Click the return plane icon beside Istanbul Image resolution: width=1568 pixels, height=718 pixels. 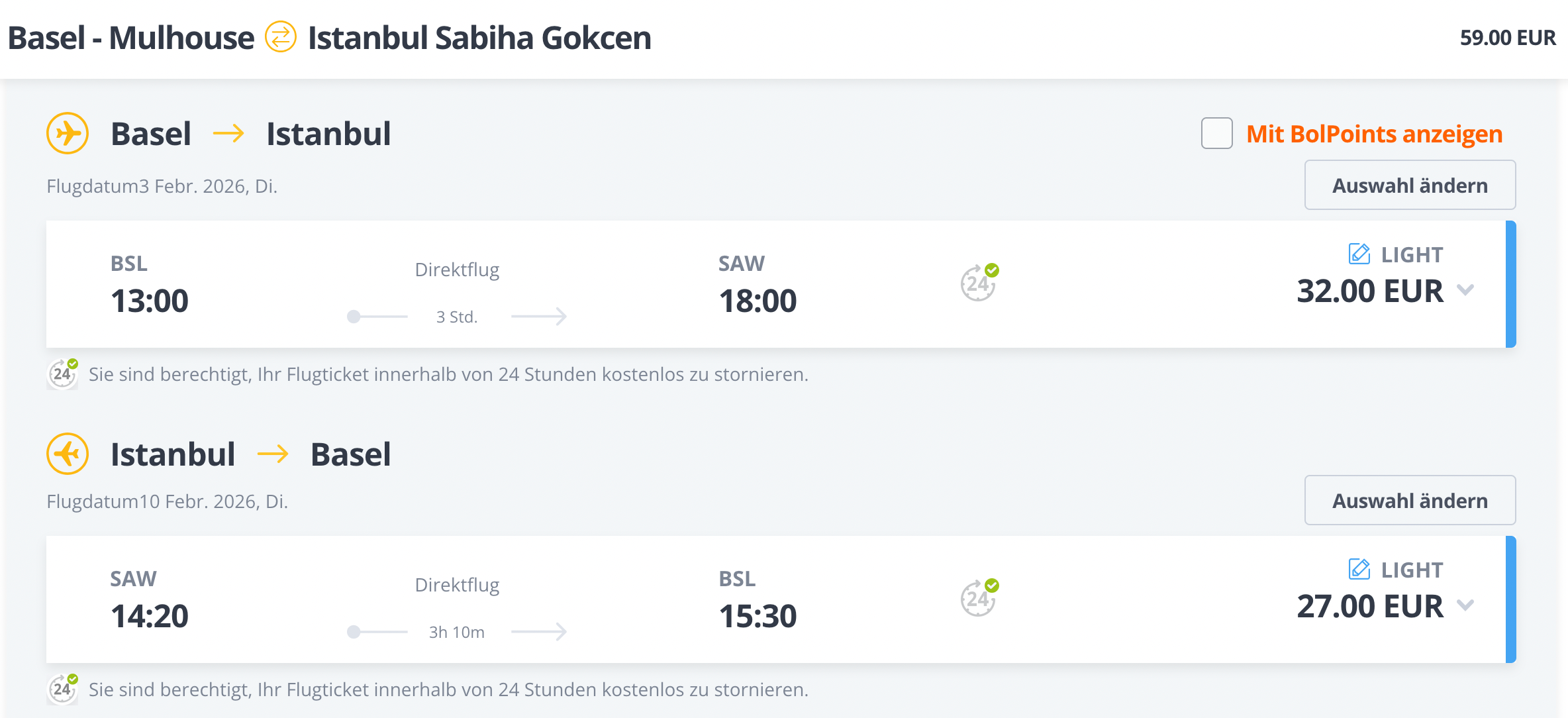[x=68, y=454]
